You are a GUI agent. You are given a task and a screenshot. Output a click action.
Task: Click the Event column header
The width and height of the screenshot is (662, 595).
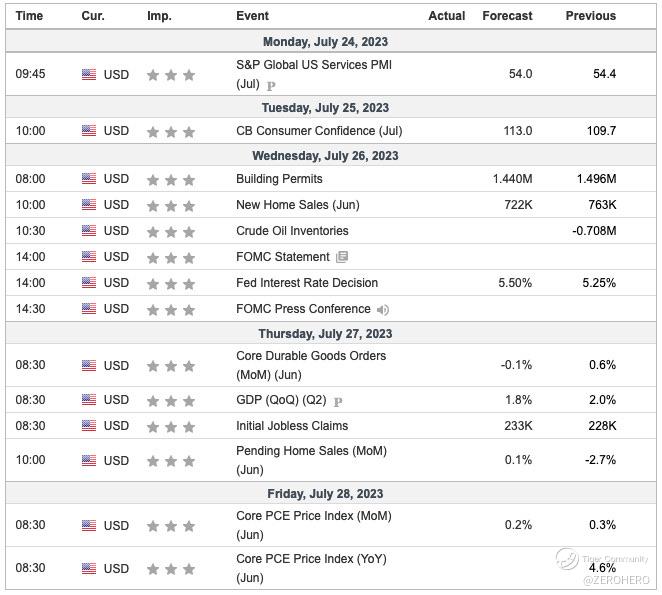(252, 16)
